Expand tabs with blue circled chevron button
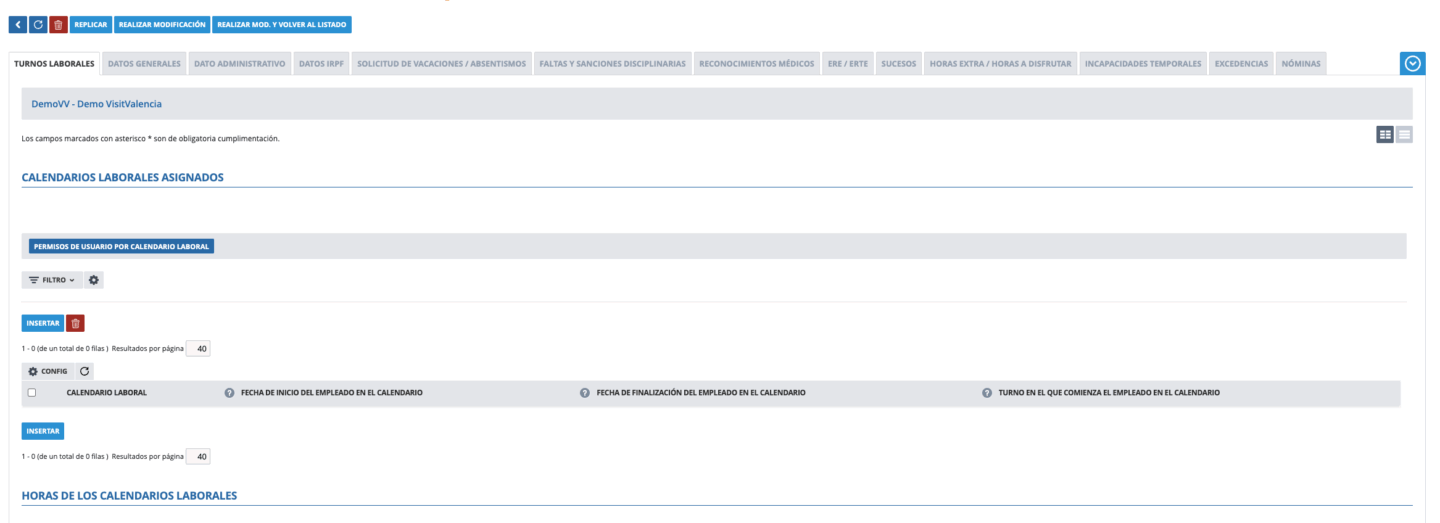 (1412, 63)
